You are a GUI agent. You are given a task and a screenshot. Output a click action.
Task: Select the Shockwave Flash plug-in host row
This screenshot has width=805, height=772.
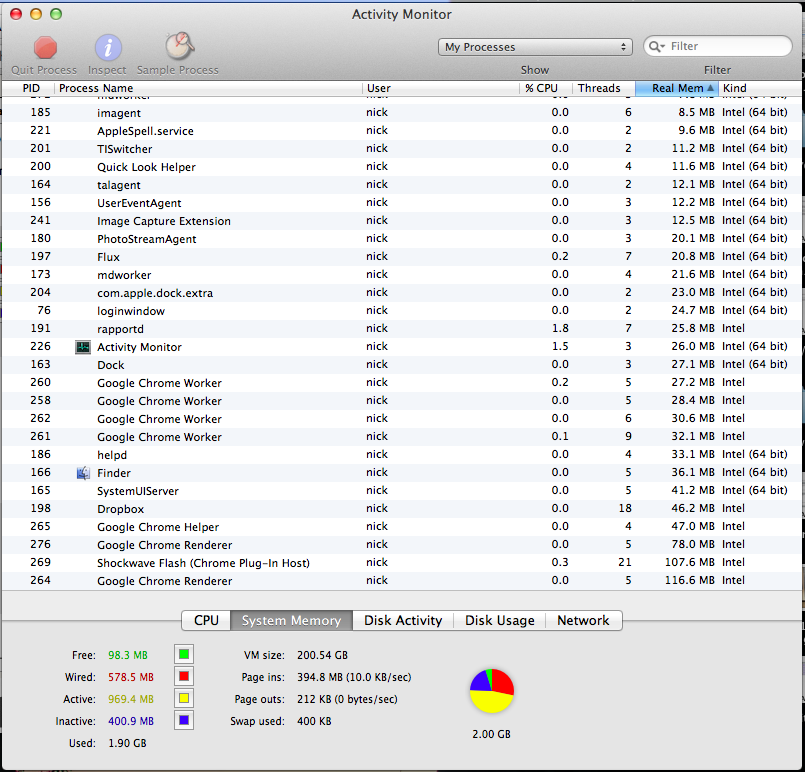click(x=402, y=562)
